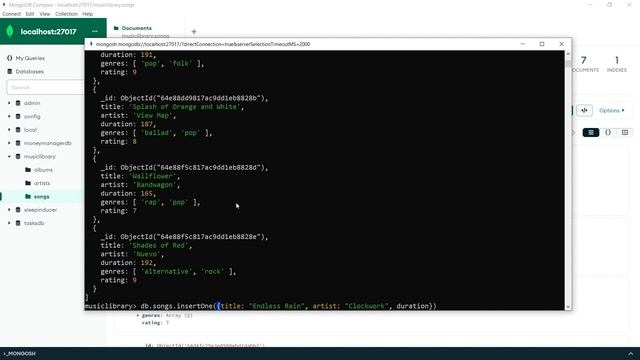640x360 pixels.
Task: Select the config database icon
Action: 18,116
